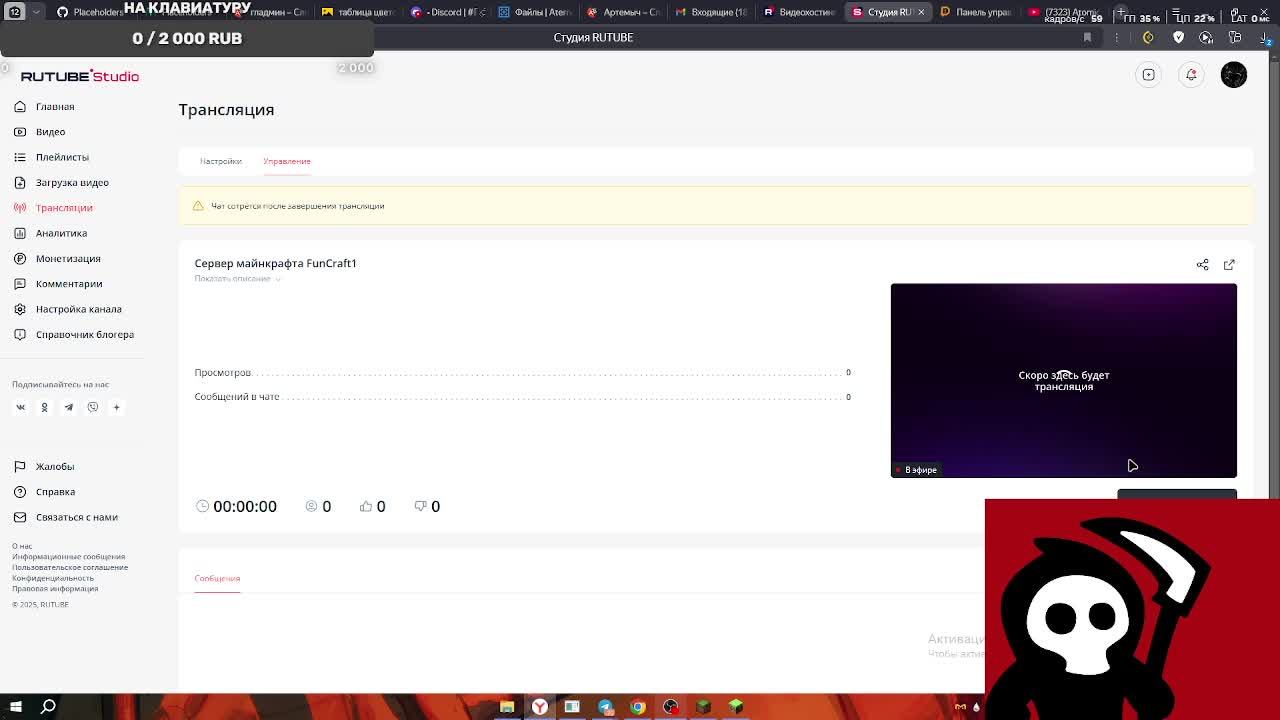The width and height of the screenshot is (1280, 720).
Task: Switch to Управление tab
Action: 287,161
